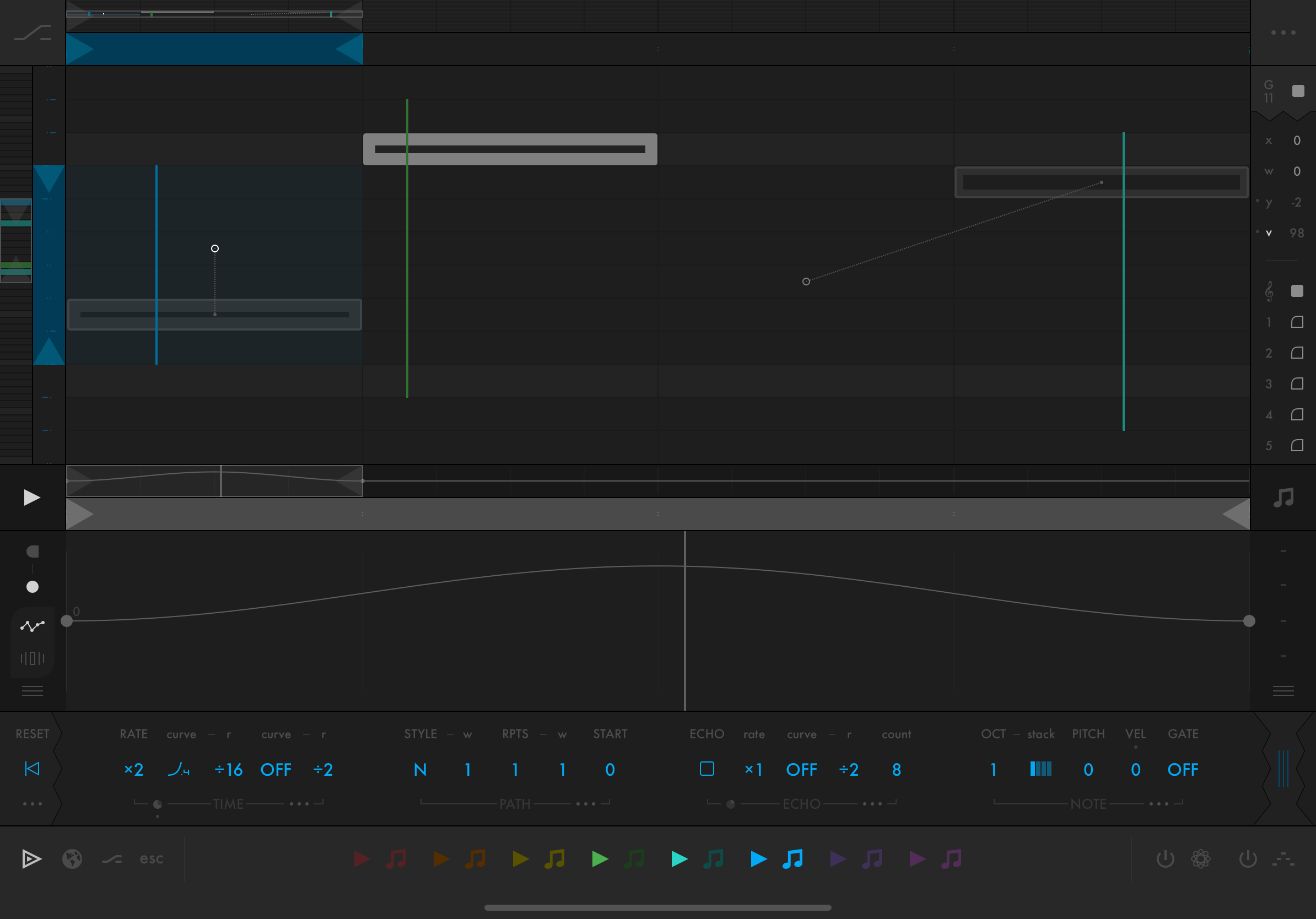Viewport: 1316px width, 919px height.
Task: Toggle the GATE OFF value
Action: [x=1183, y=770]
